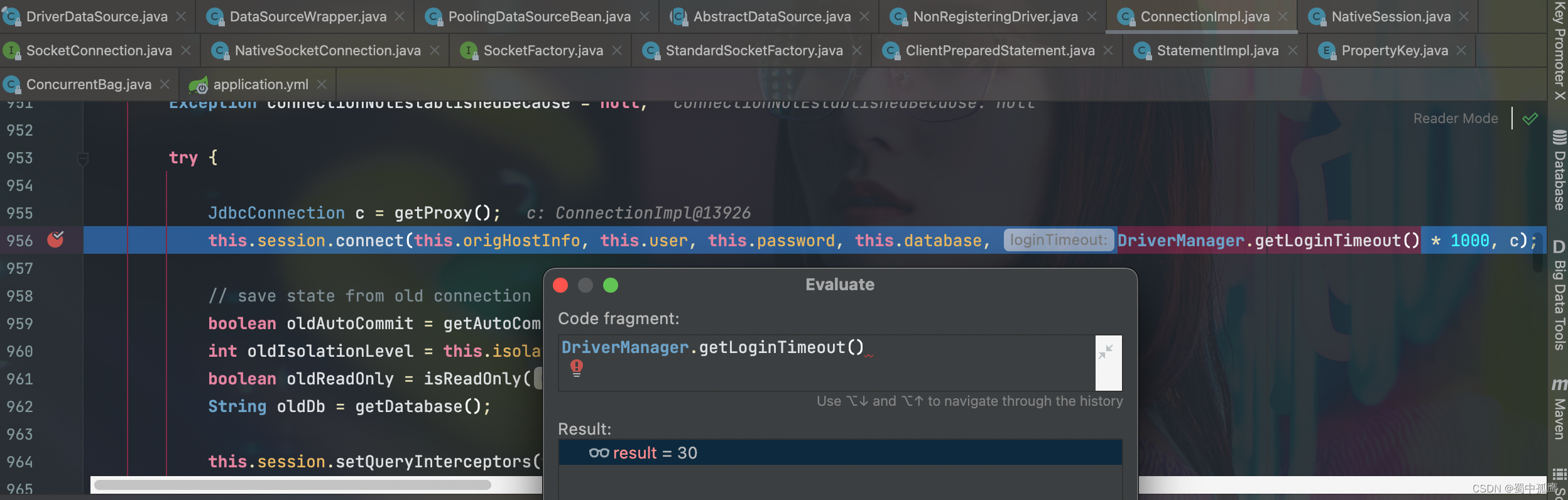Click line number 962 in gutter
This screenshot has height=500, width=1568.
point(19,406)
